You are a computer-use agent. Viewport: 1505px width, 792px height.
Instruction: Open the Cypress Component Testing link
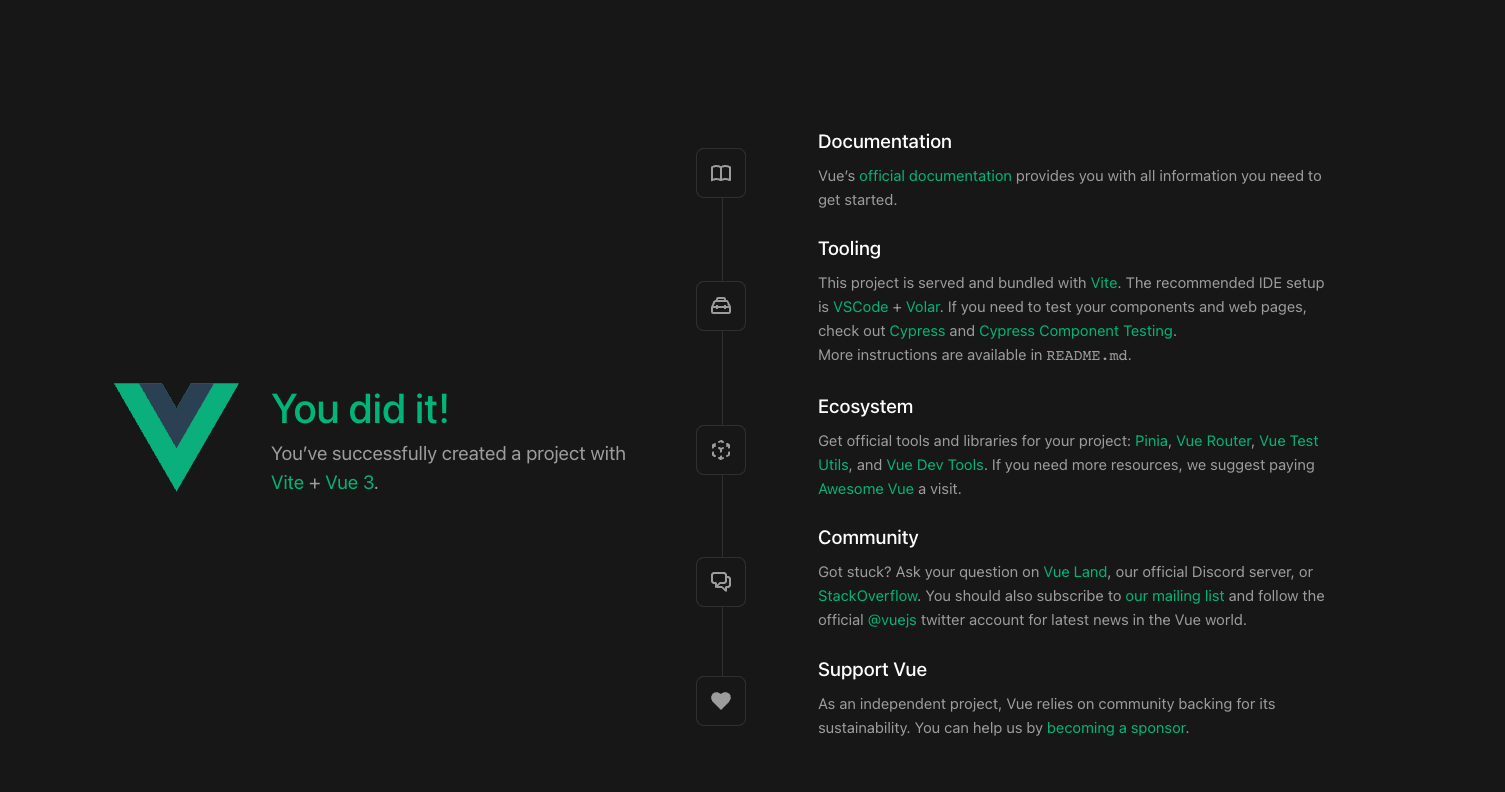[1076, 331]
